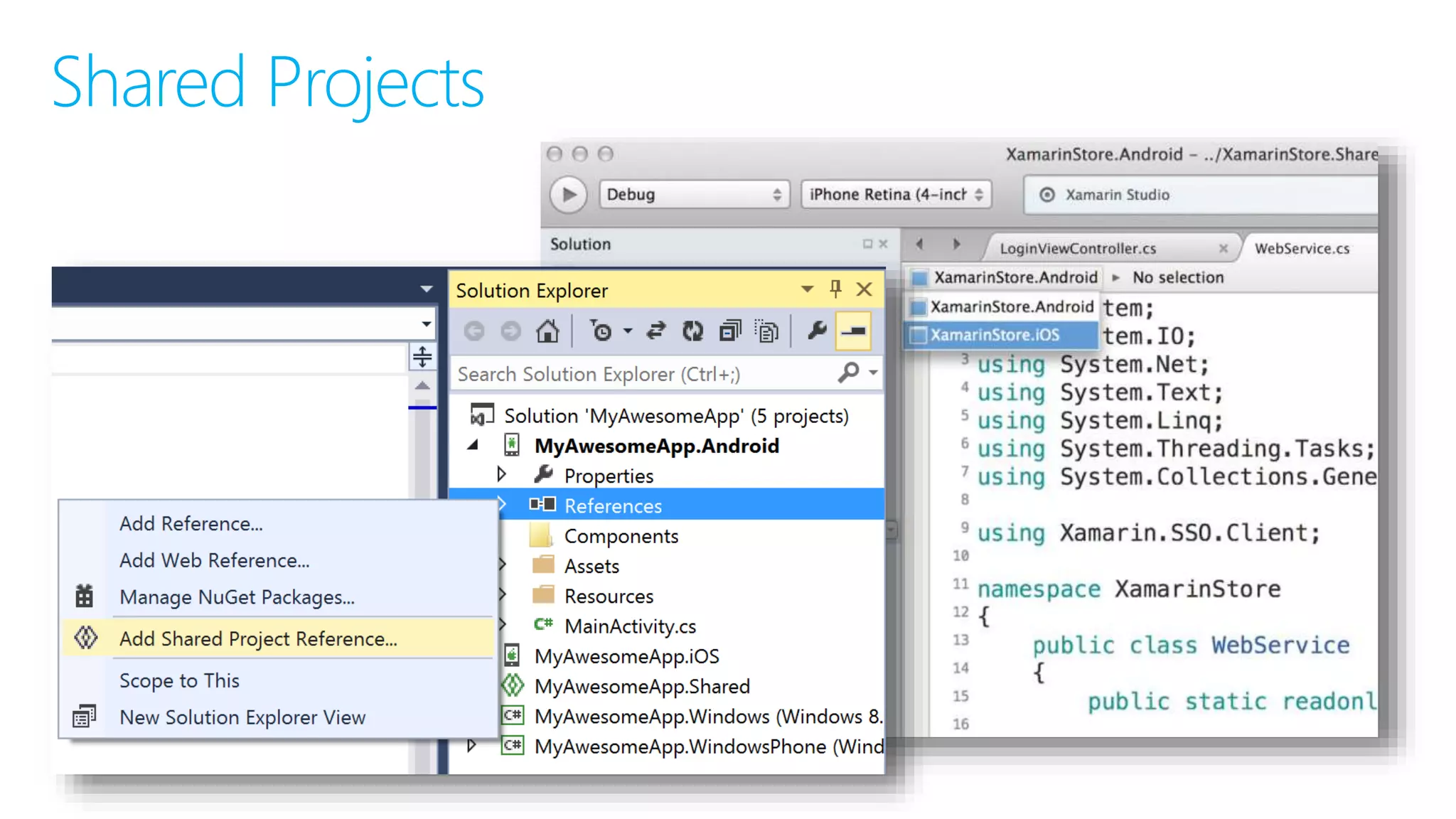Screen dimensions: 1456x819
Task: Open the iPhone Retina device dropdown
Action: tap(896, 194)
